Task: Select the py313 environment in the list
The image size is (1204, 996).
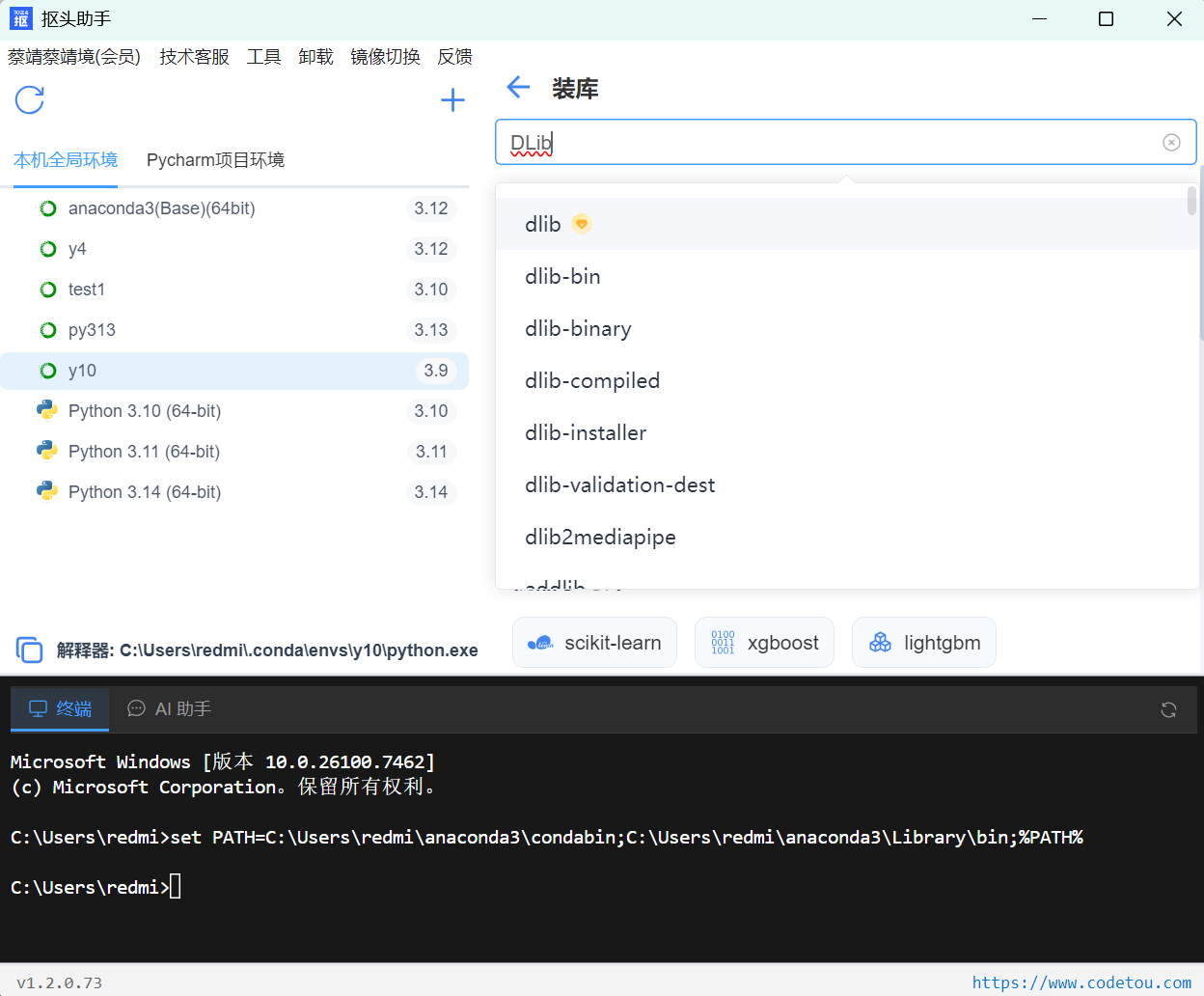Action: pyautogui.click(x=92, y=329)
